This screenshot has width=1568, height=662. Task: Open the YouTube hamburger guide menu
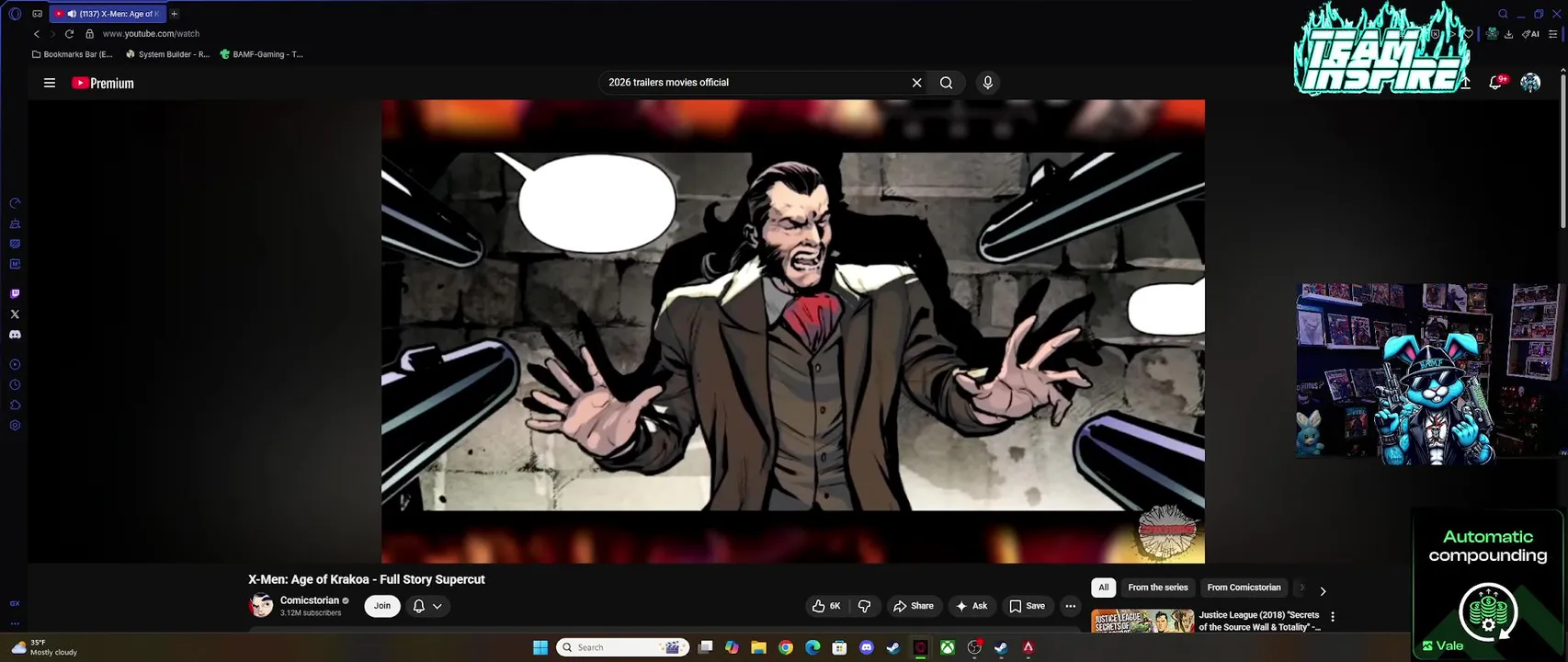tap(50, 83)
